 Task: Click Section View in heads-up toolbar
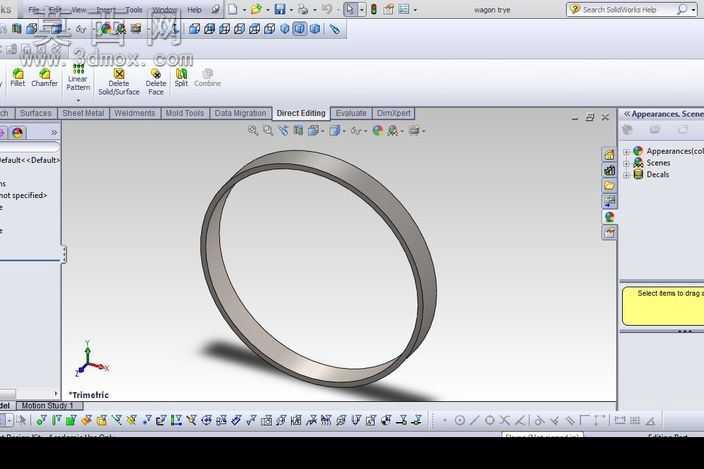tap(298, 131)
